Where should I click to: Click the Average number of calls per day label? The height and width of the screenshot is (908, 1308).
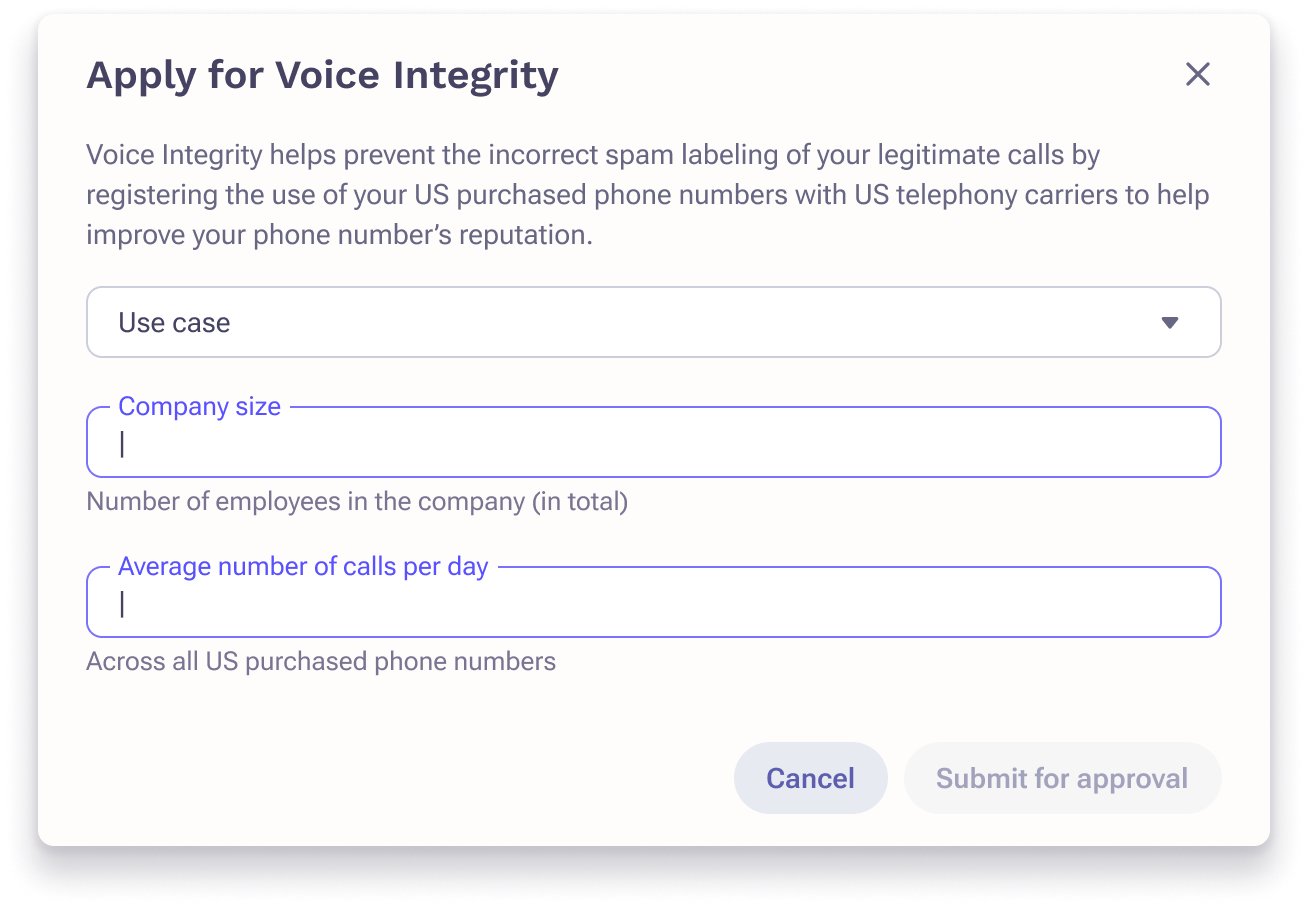click(303, 567)
